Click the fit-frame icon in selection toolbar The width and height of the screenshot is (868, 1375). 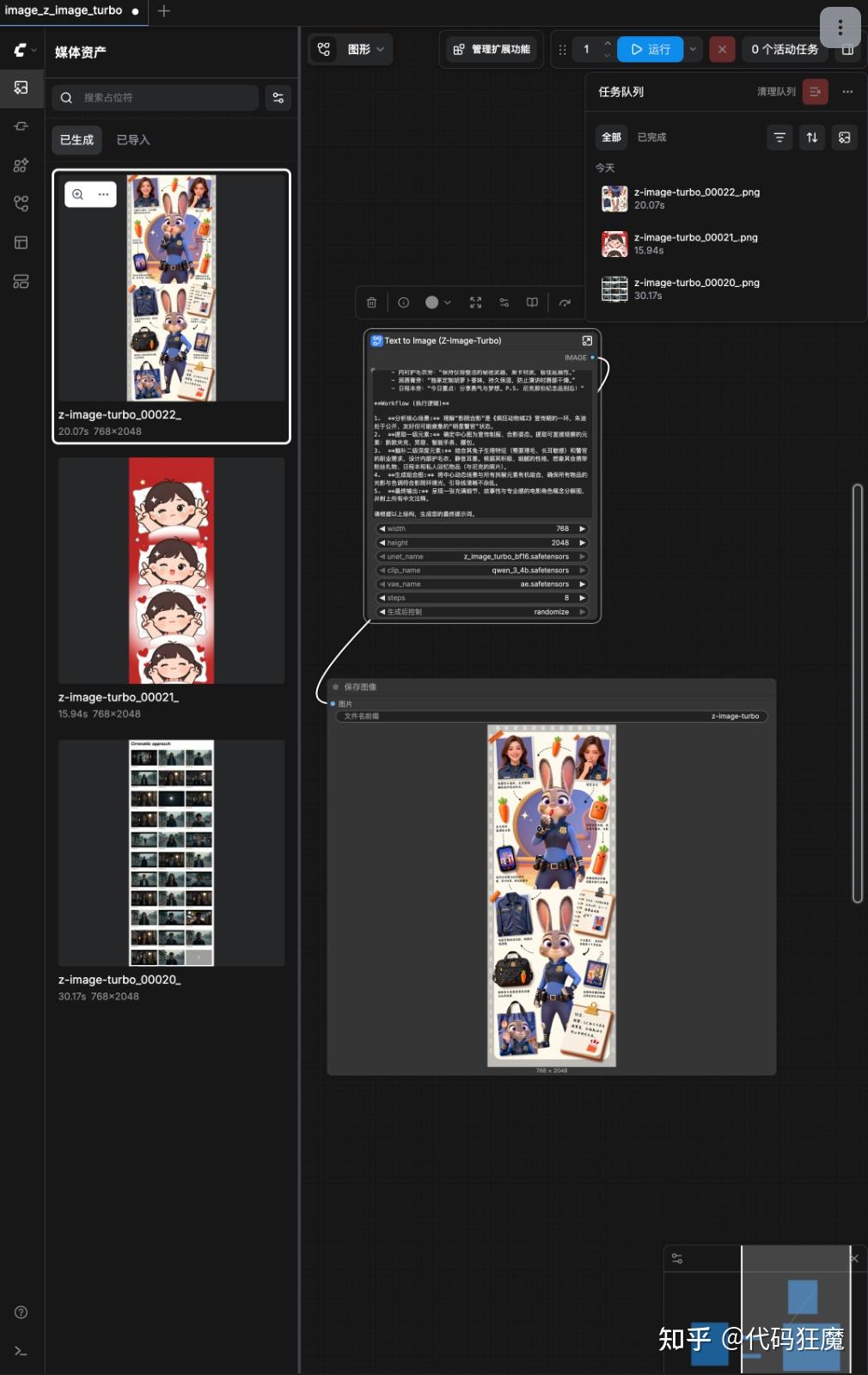pos(475,302)
